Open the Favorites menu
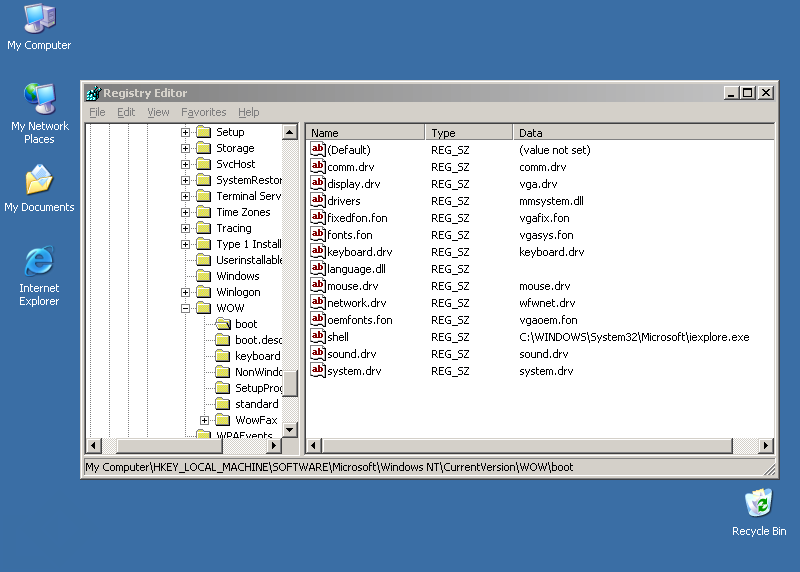 coord(204,112)
